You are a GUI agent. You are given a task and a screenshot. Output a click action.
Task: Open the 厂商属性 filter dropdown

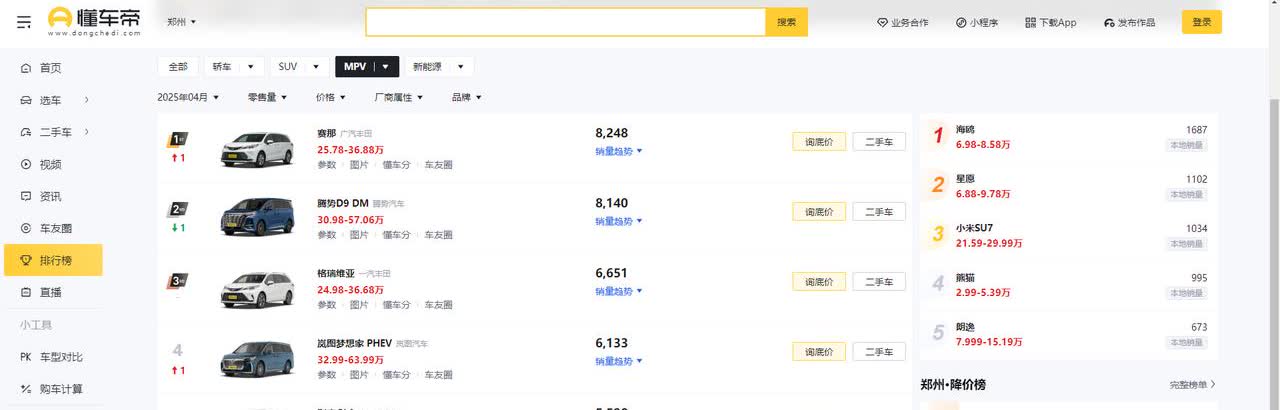click(x=398, y=97)
